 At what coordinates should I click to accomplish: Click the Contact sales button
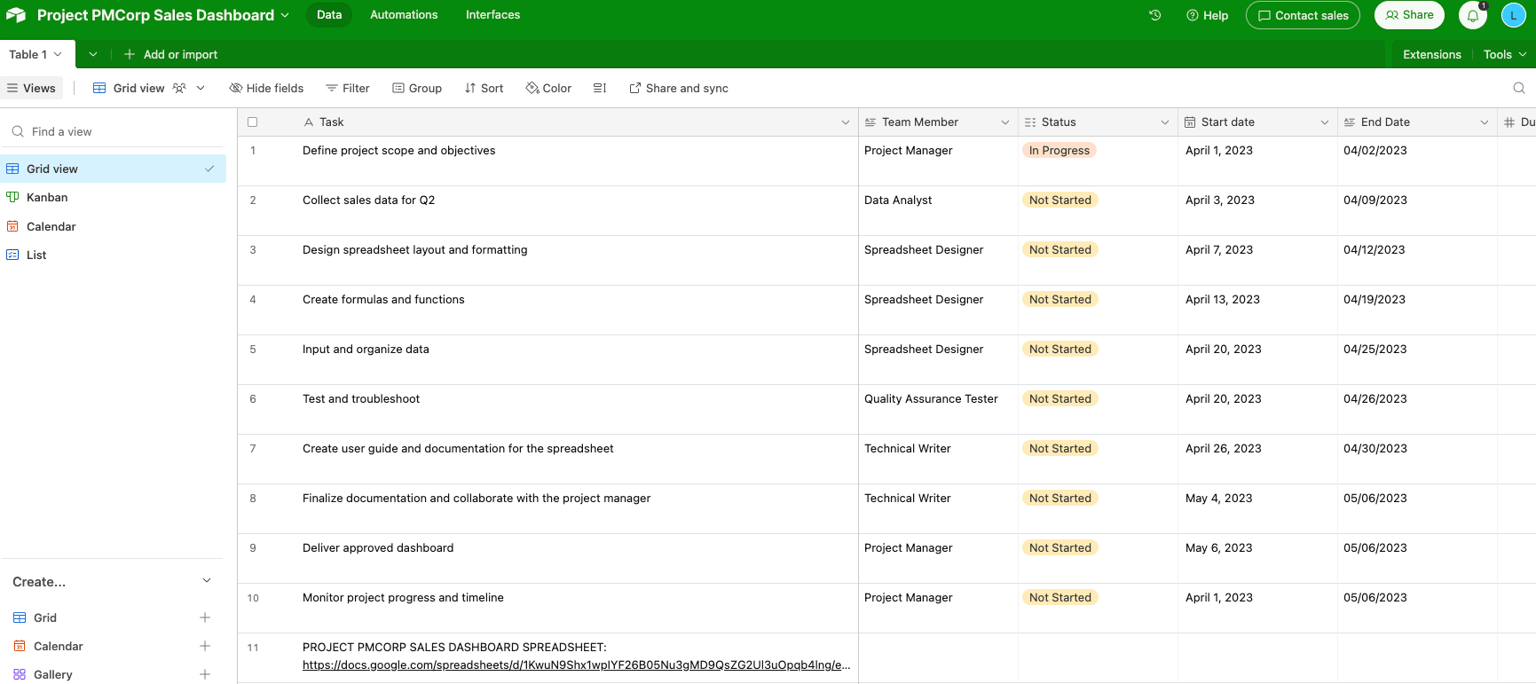(x=1302, y=15)
